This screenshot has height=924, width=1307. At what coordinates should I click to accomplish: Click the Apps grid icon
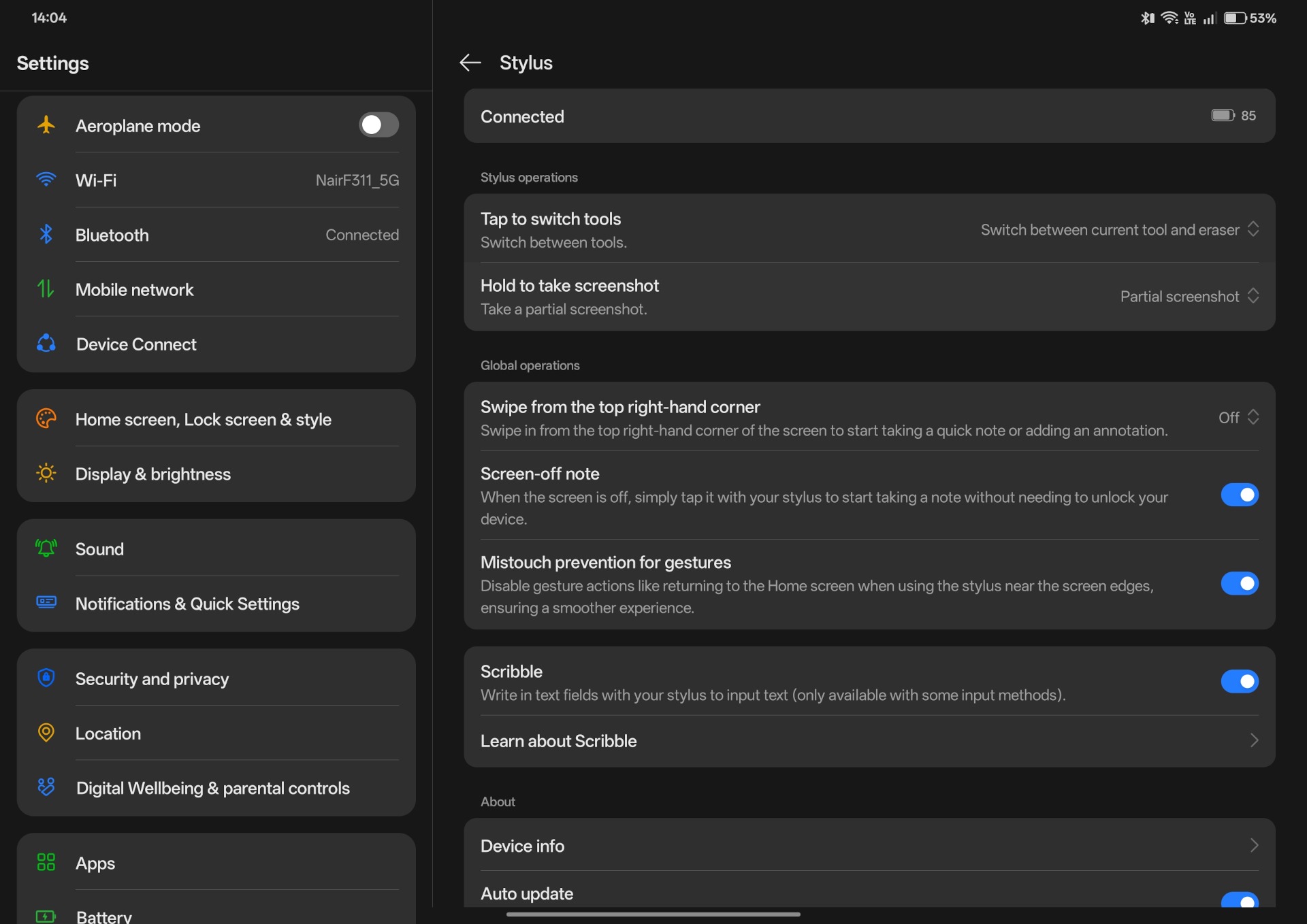point(46,862)
